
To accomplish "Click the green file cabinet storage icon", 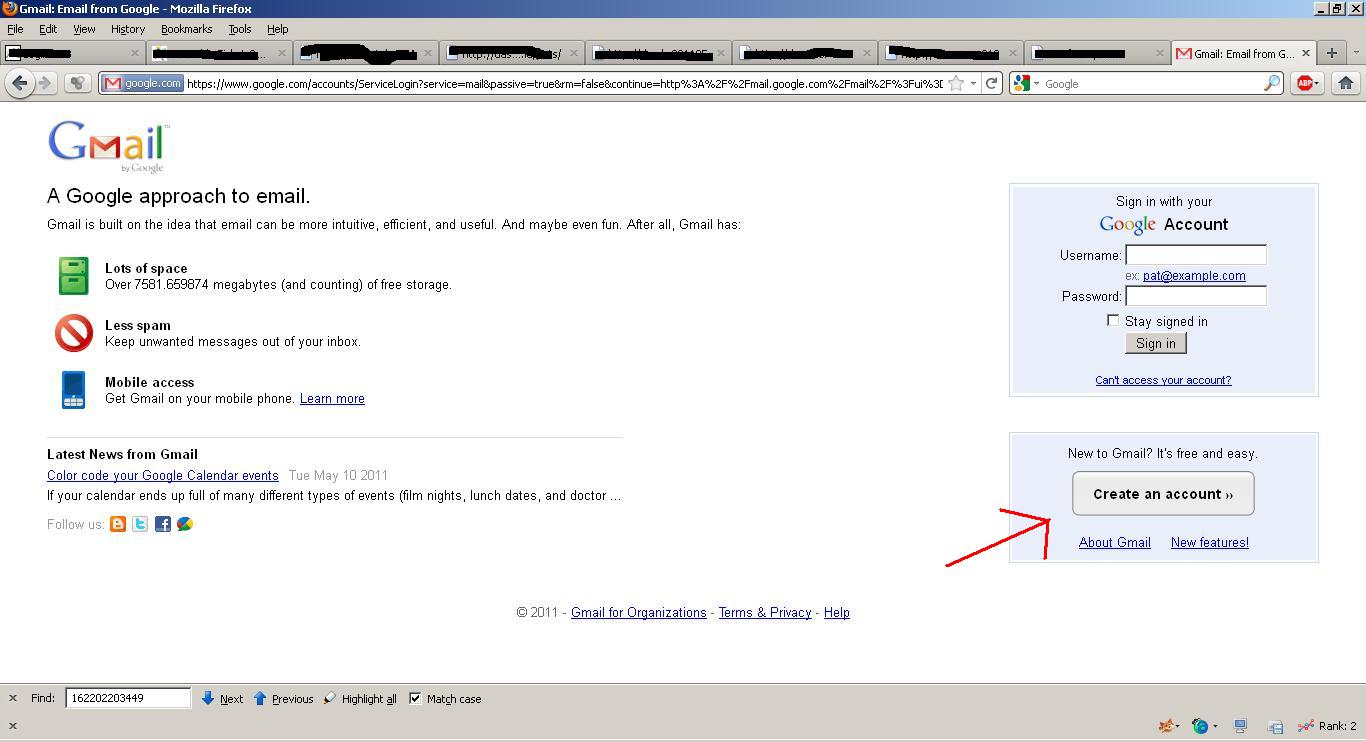I will [x=73, y=276].
